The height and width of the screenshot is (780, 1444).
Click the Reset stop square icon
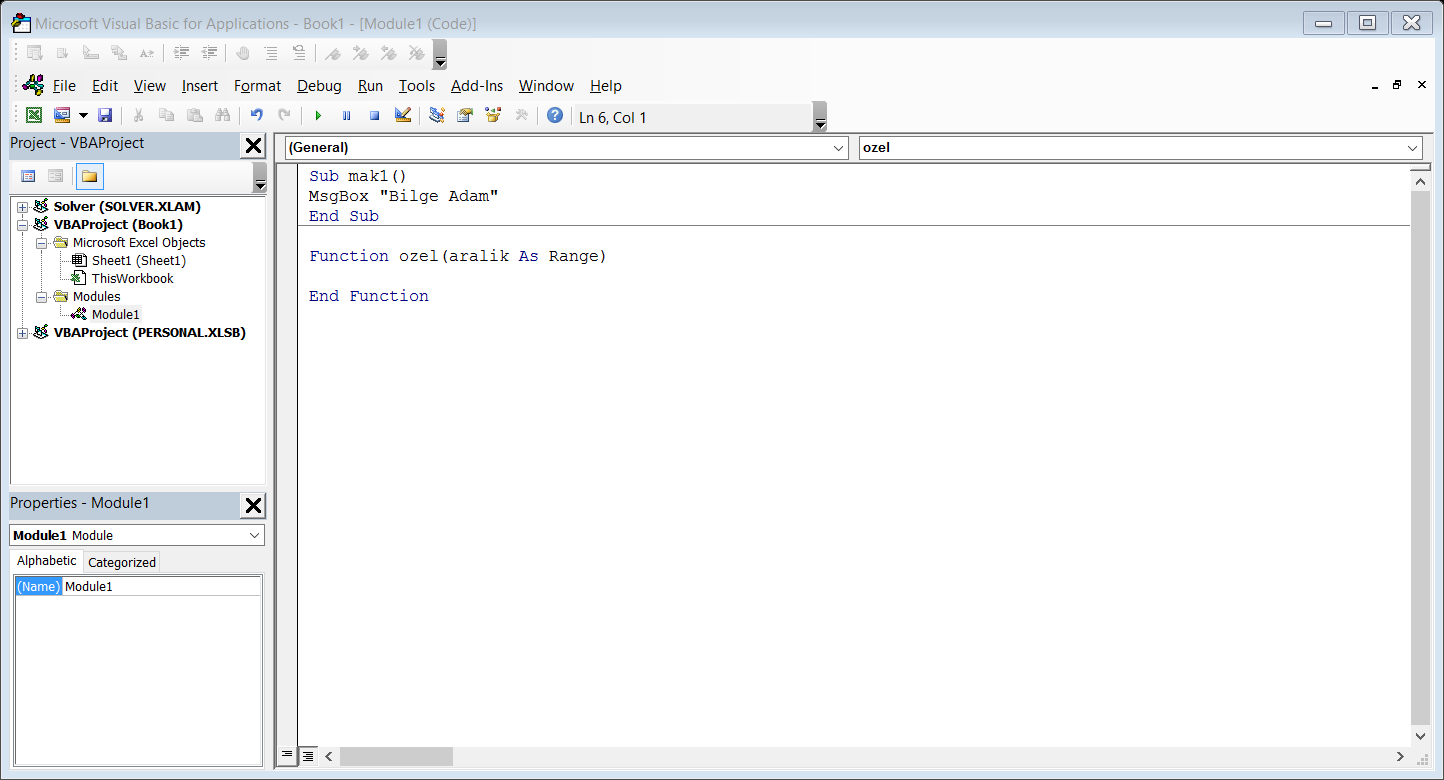click(374, 116)
